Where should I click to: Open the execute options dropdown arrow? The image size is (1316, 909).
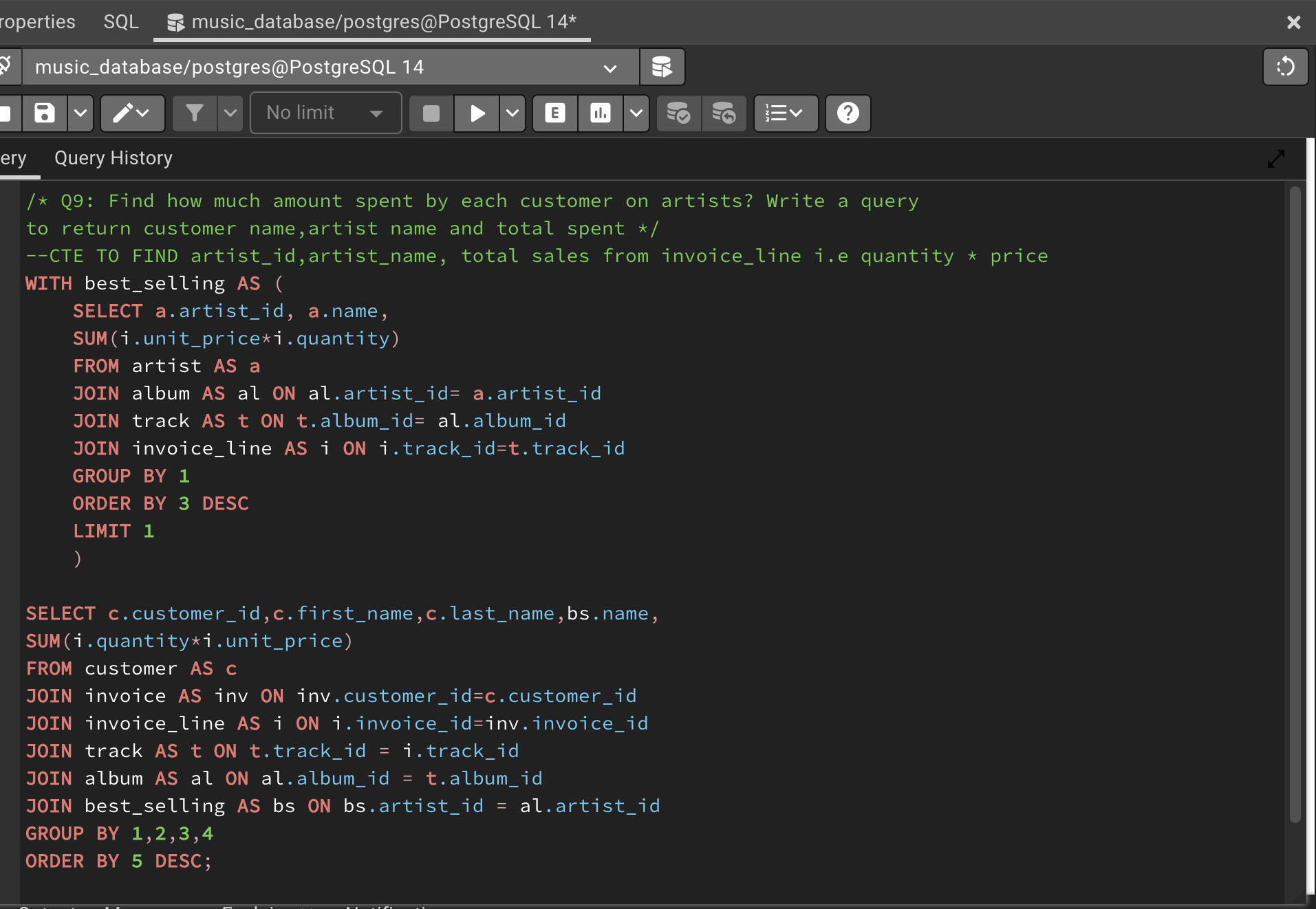[x=513, y=113]
